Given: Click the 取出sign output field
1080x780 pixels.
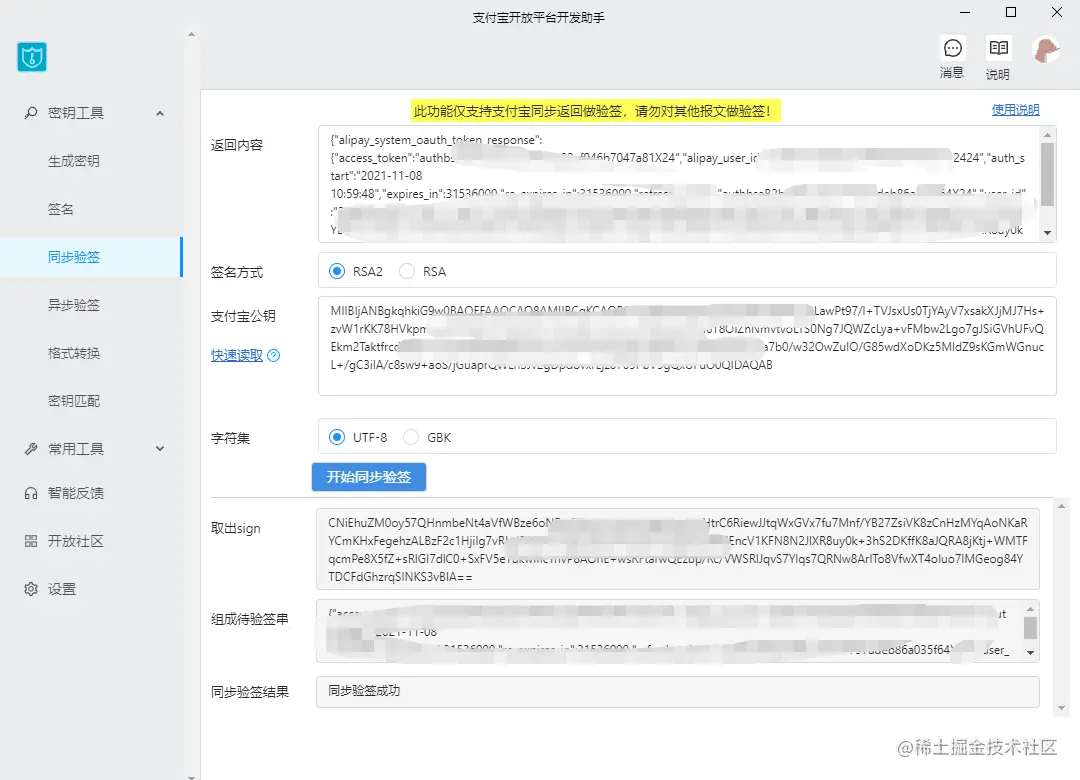Looking at the screenshot, I should click(678, 549).
